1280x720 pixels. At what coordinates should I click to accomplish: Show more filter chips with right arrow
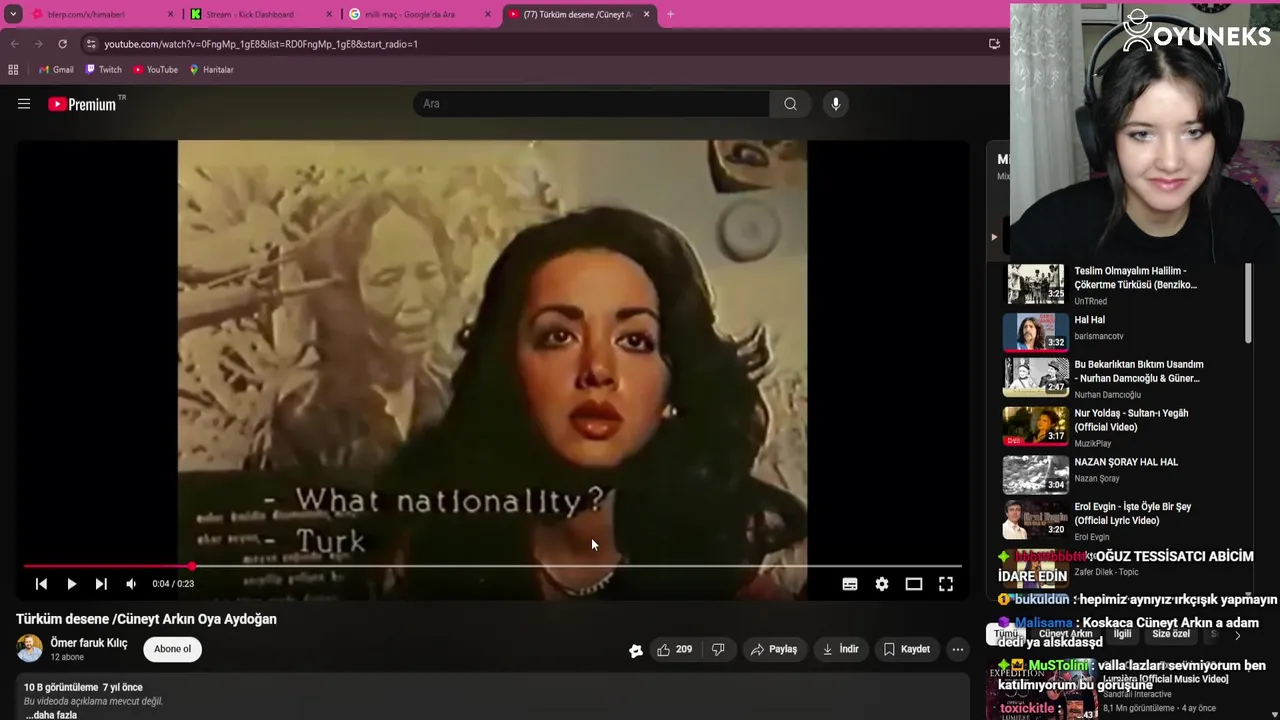click(1237, 635)
